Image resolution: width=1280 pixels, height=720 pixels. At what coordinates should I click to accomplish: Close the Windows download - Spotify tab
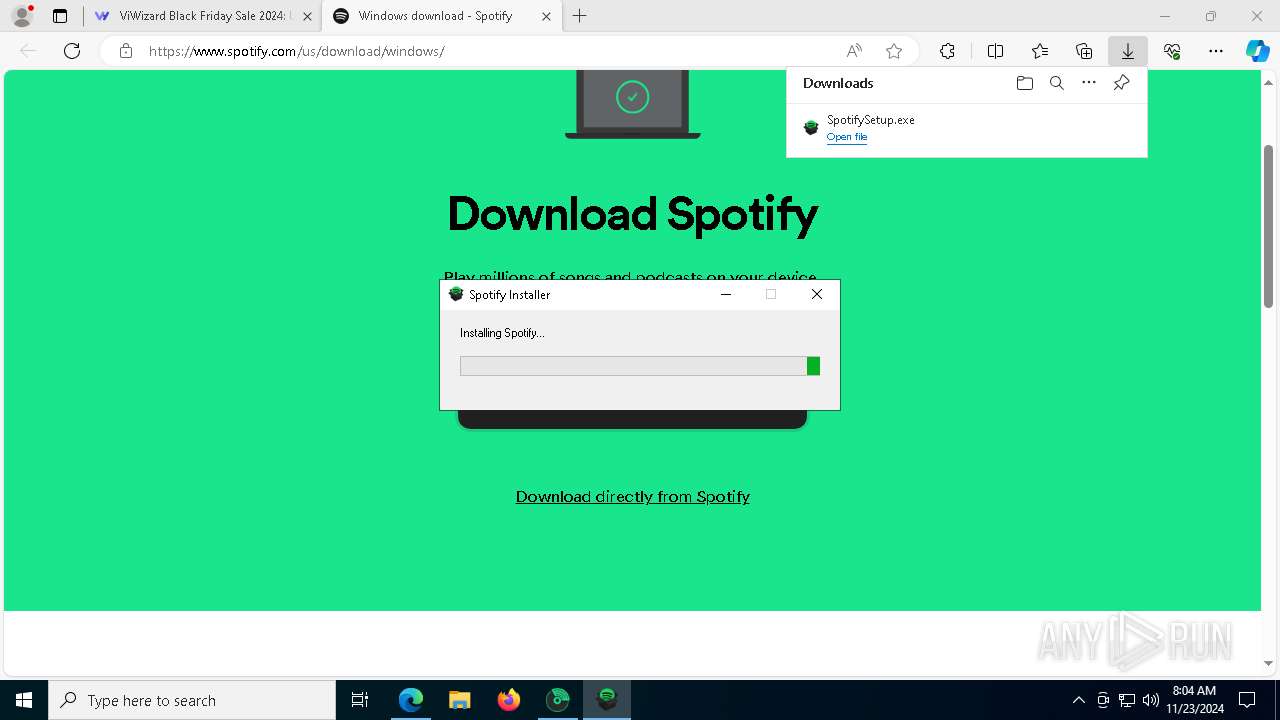pyautogui.click(x=546, y=16)
